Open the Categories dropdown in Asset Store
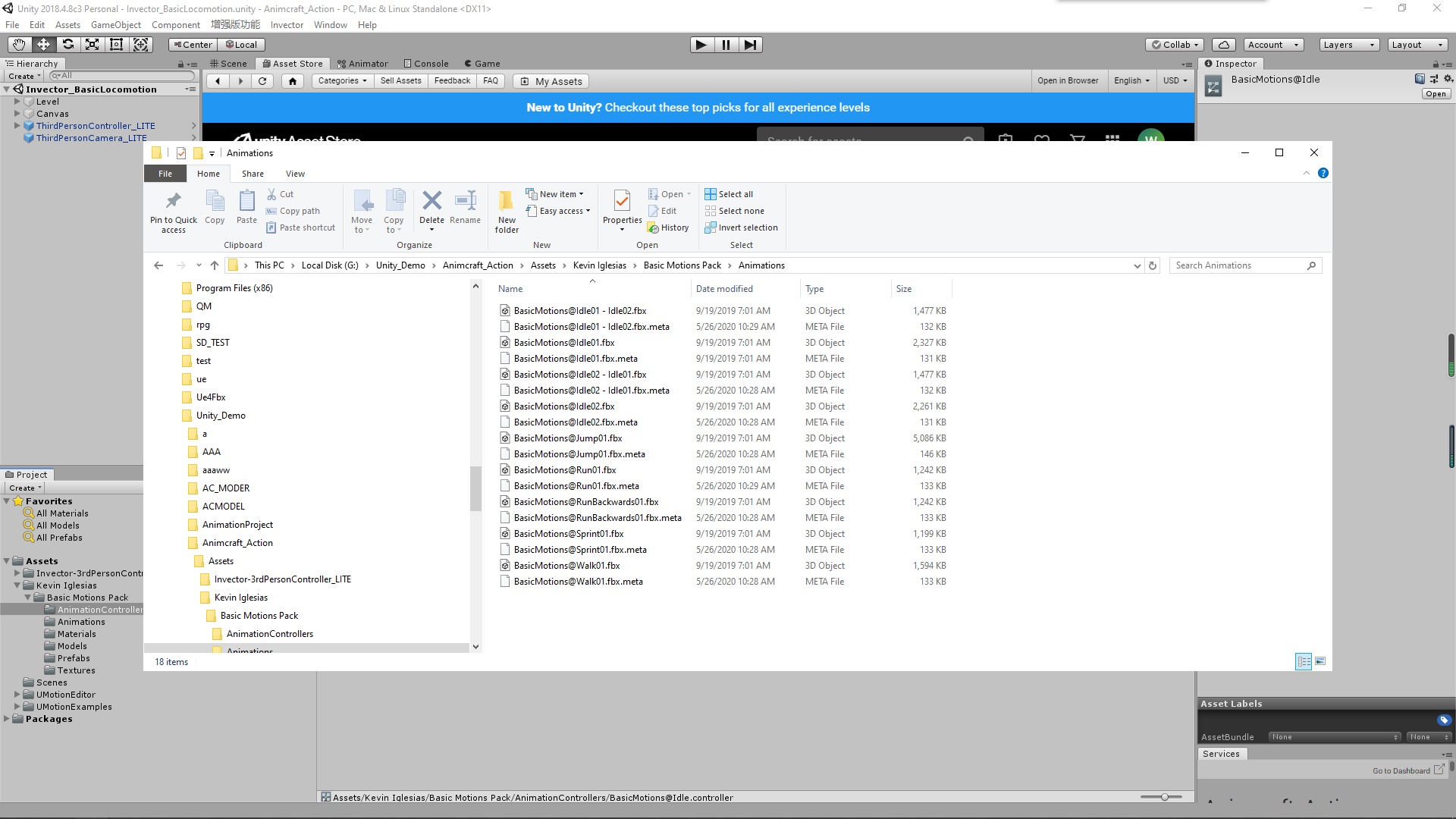Screen dimensions: 1456x819 tap(342, 81)
